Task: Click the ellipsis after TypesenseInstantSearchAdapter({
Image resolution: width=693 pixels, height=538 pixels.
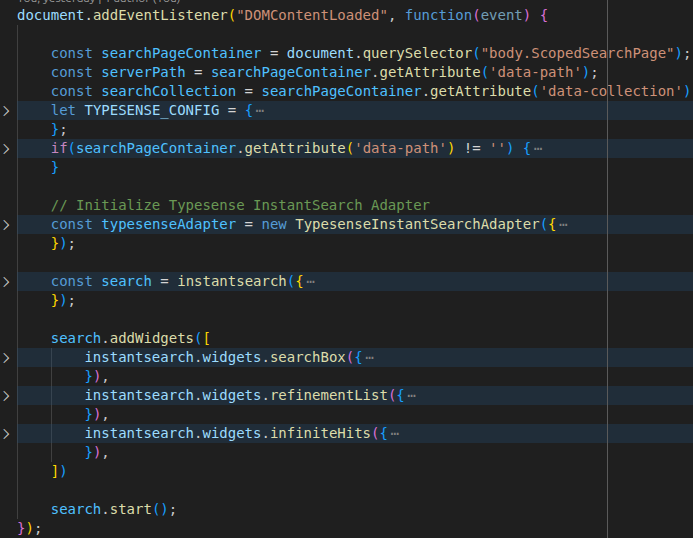Action: point(564,224)
